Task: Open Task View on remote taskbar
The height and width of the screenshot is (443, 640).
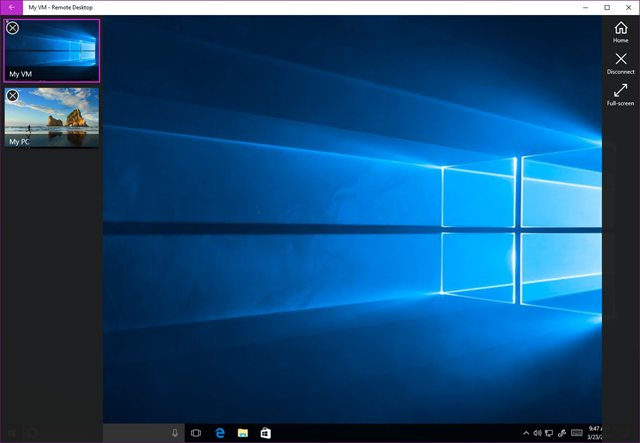Action: [196, 433]
